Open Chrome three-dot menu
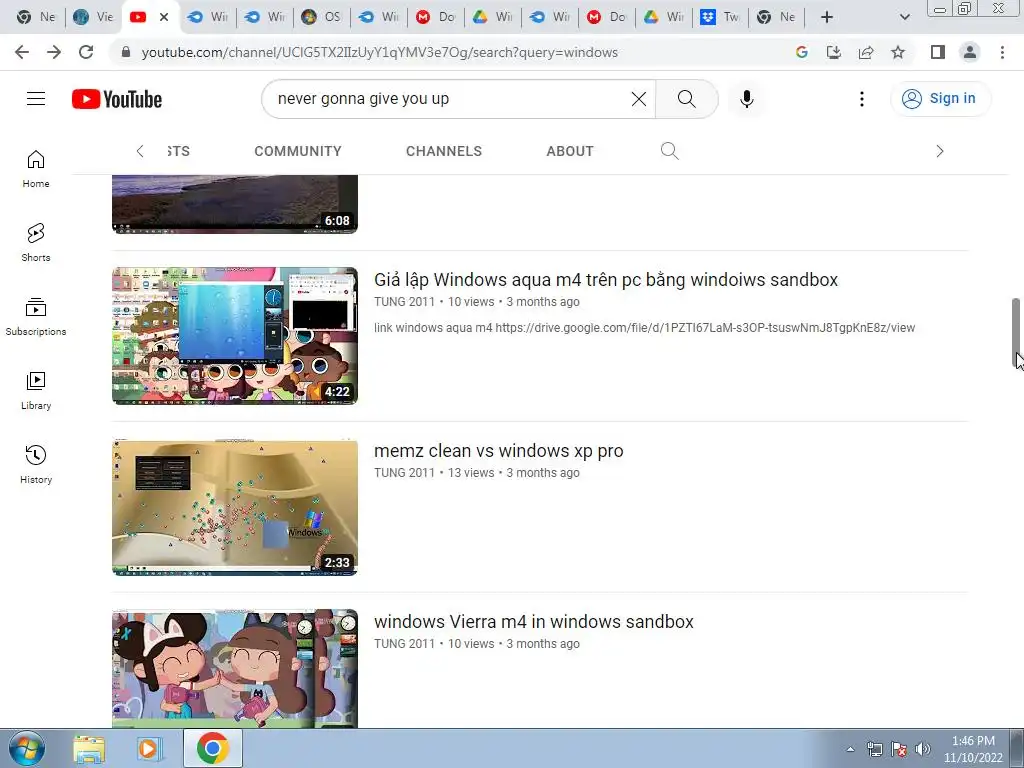1024x768 pixels. coord(1002,52)
